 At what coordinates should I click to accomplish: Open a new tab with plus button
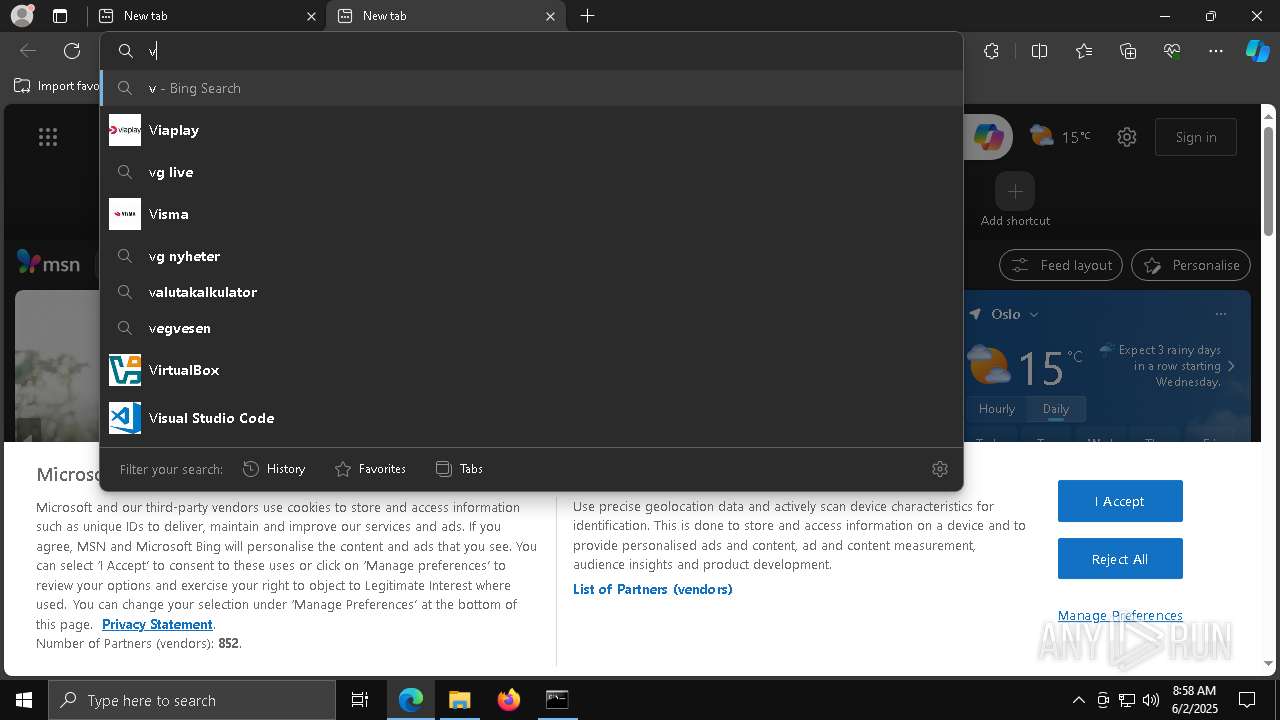[x=588, y=16]
